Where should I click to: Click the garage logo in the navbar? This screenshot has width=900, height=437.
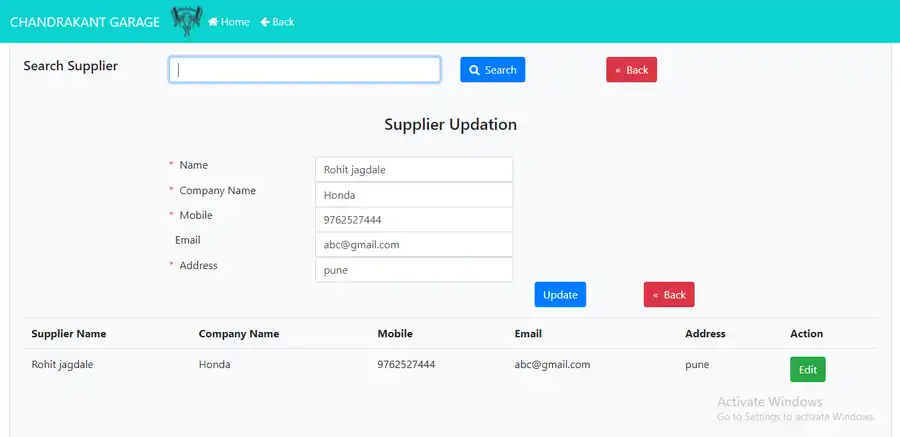pyautogui.click(x=186, y=20)
